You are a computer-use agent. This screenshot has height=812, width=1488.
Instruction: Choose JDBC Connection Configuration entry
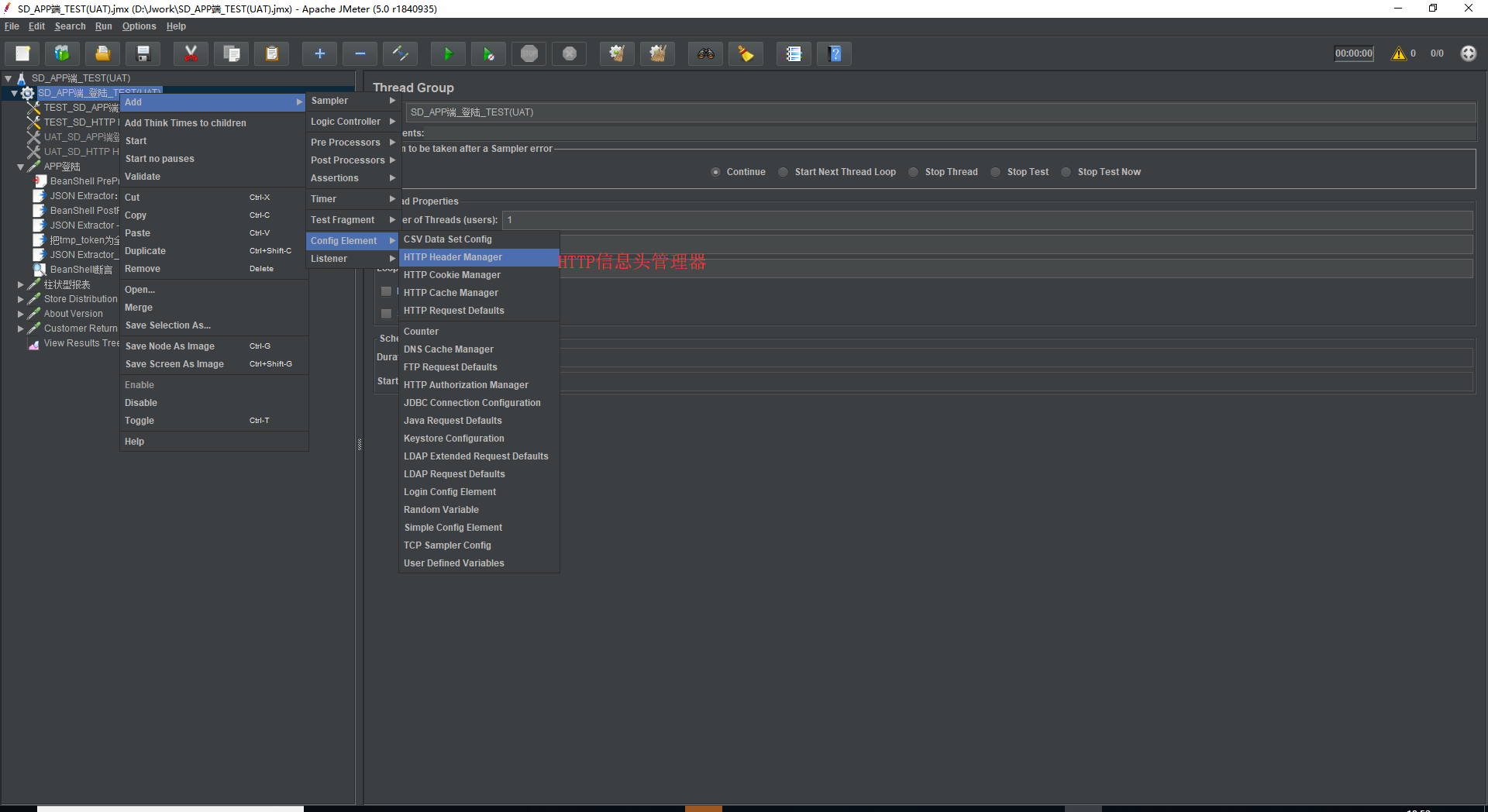click(479, 403)
